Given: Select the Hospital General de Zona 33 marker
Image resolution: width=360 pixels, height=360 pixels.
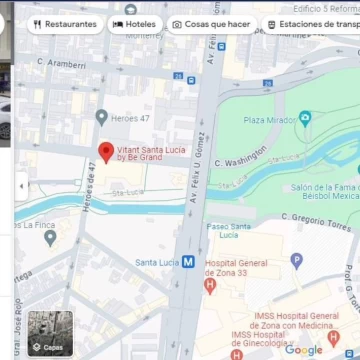Looking at the screenshot, I should [210, 286].
